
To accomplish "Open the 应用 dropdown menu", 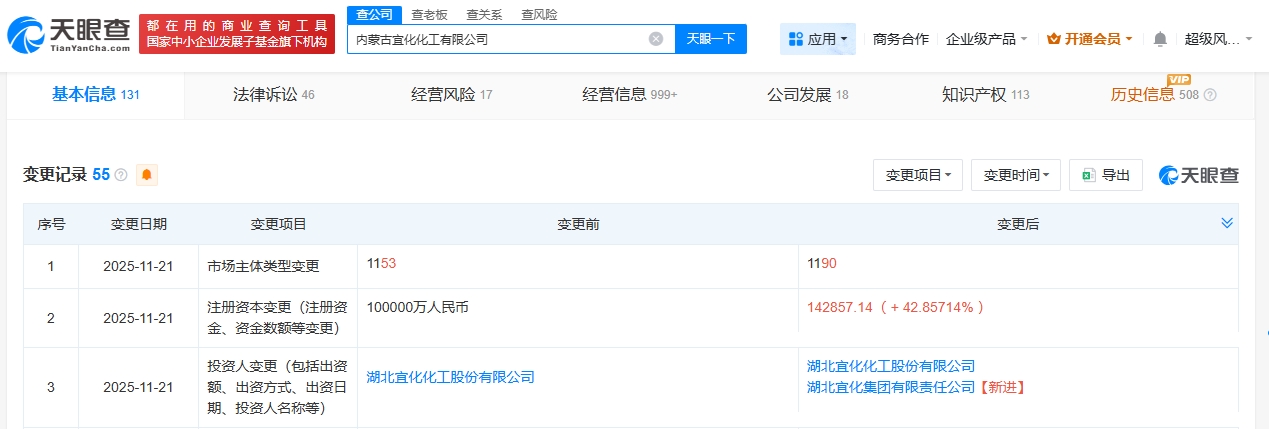I will pyautogui.click(x=817, y=39).
